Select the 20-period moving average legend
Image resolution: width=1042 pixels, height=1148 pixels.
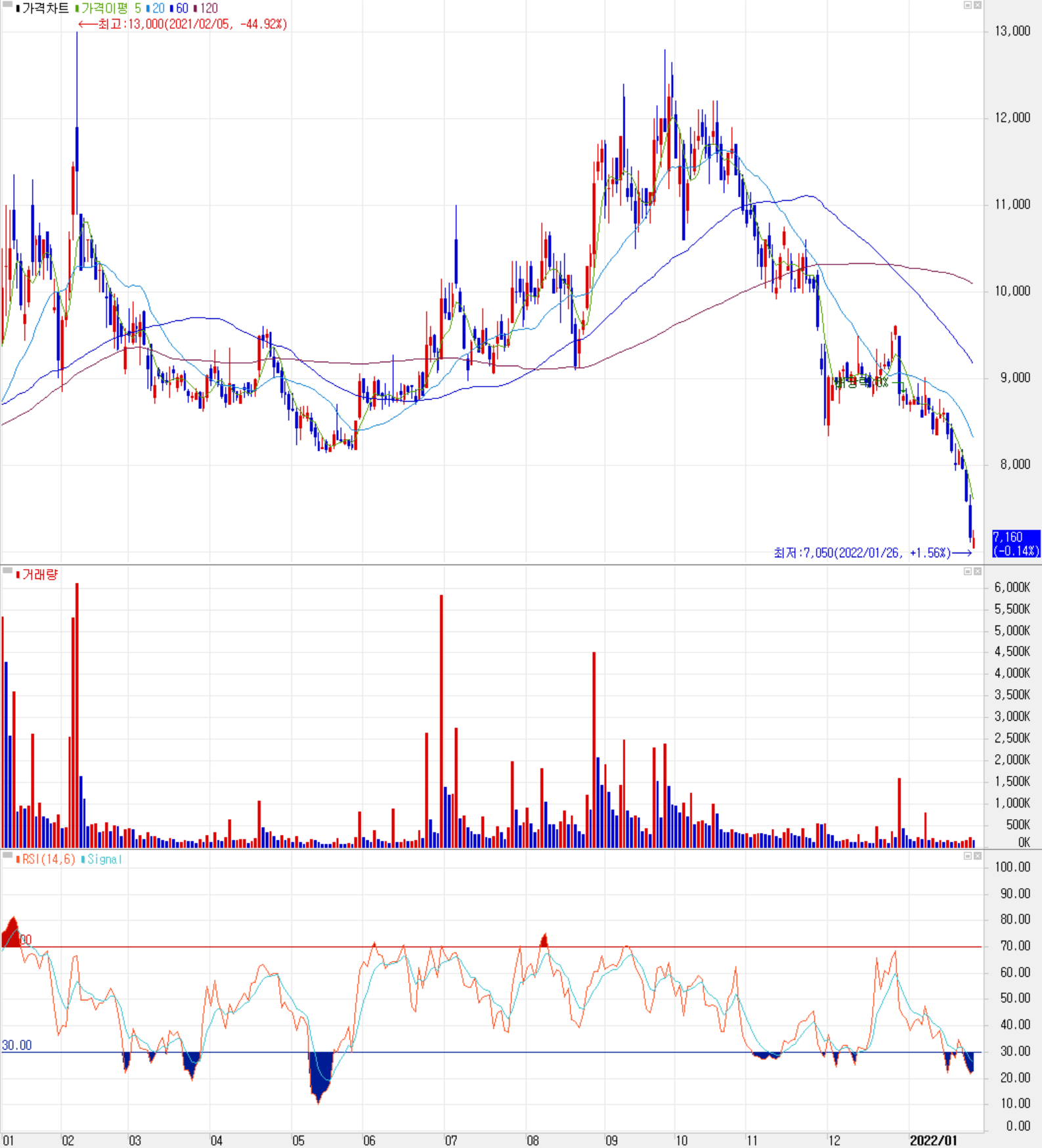pyautogui.click(x=156, y=9)
